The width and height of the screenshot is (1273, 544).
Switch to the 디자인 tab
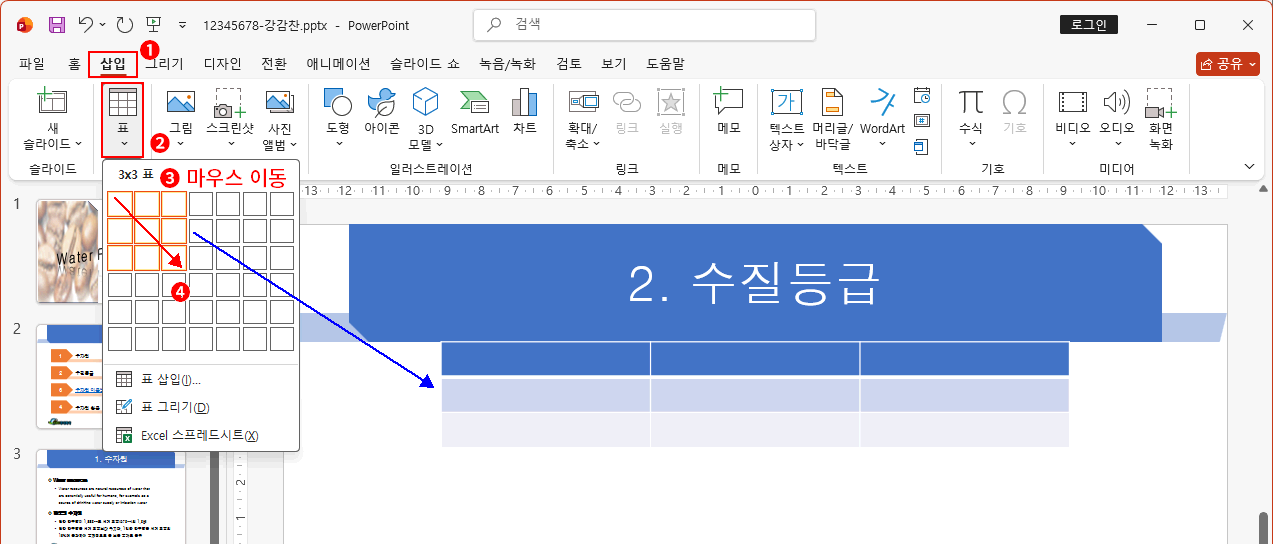[222, 64]
